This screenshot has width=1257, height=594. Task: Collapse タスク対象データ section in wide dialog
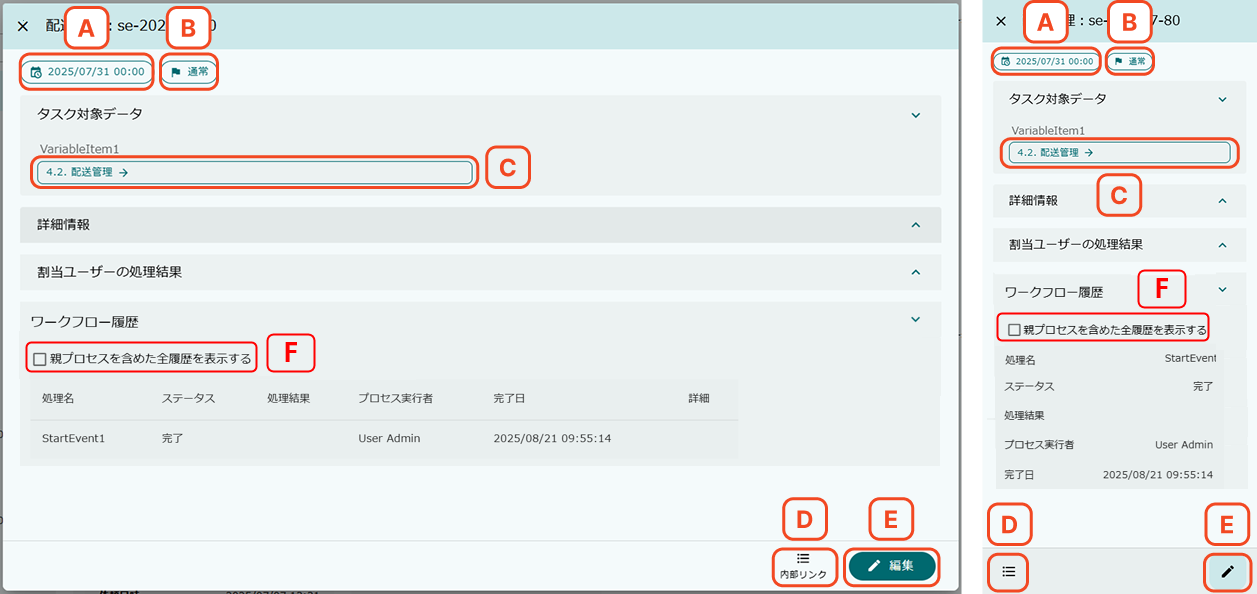(x=915, y=115)
